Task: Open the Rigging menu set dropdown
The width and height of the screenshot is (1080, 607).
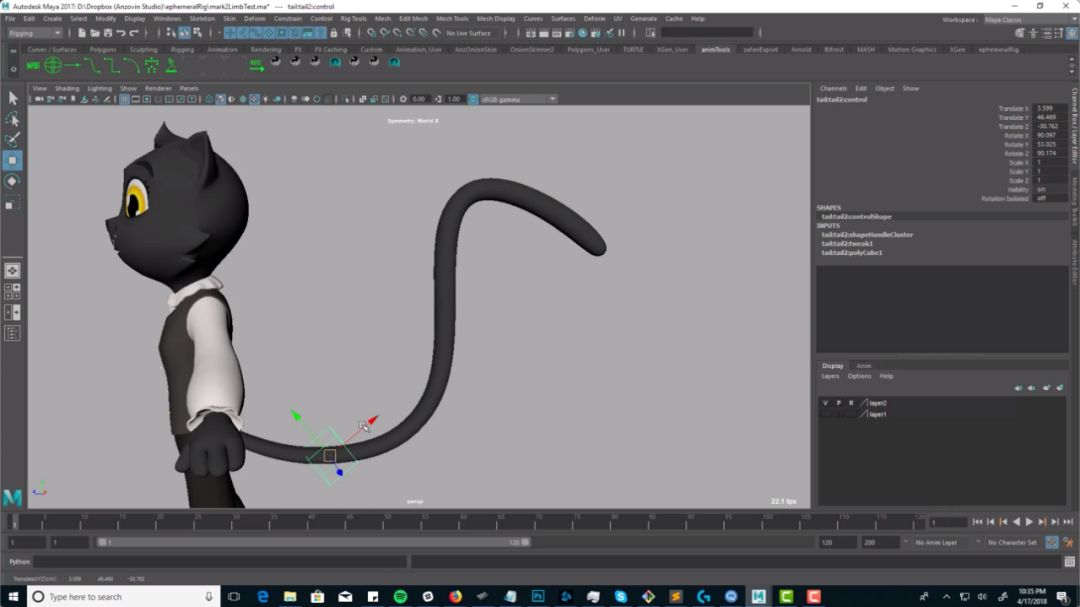Action: click(x=34, y=33)
